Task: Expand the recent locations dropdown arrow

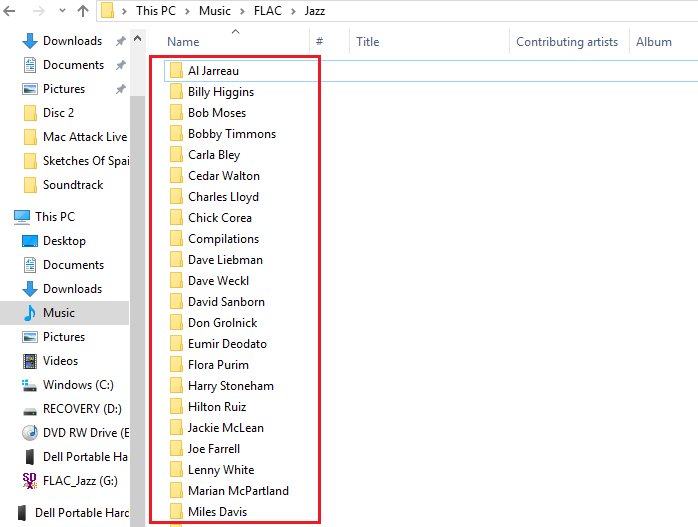Action: click(61, 12)
